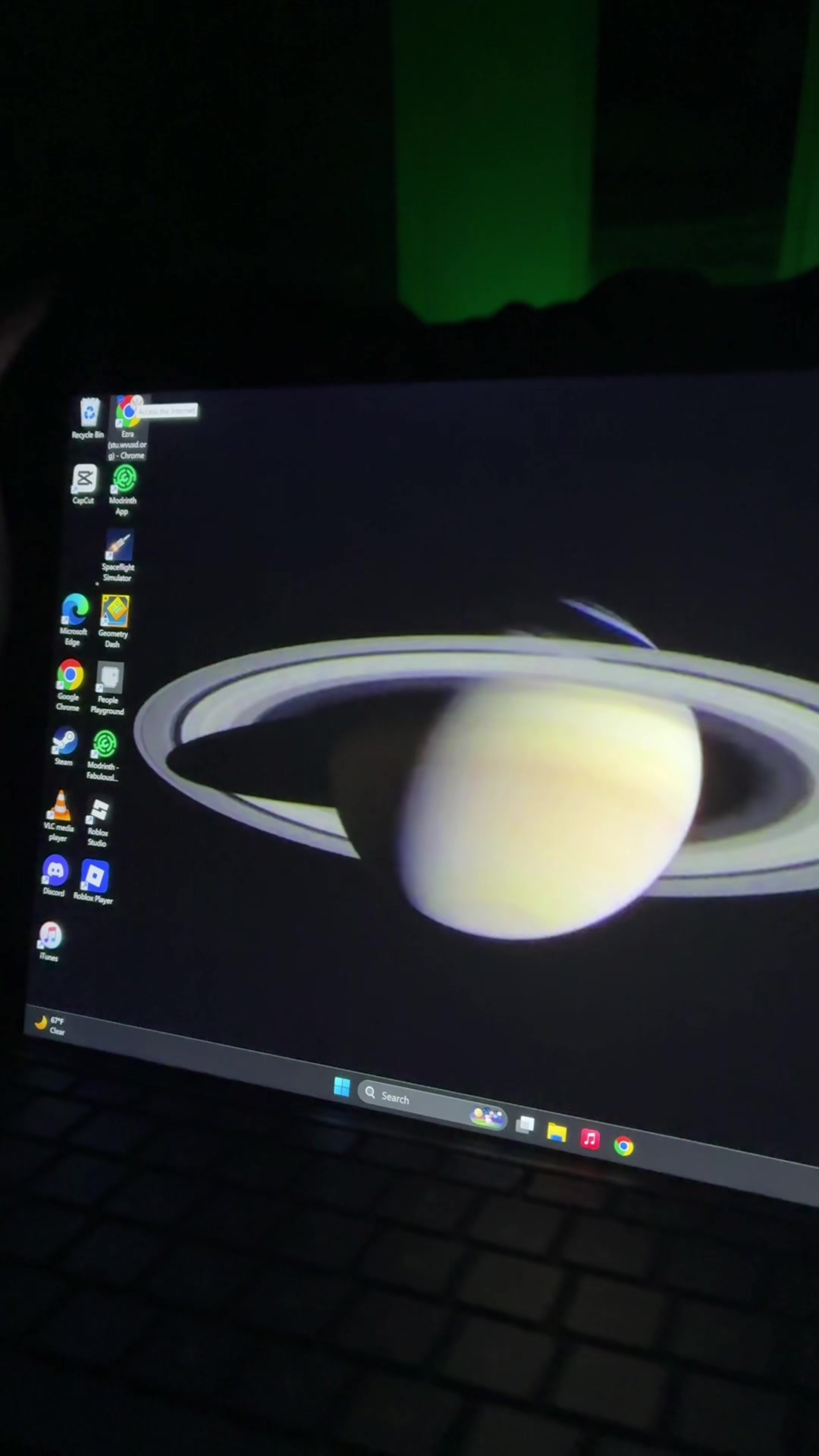Open the Windows Start menu
Screen dimensions: 819x1456
tap(341, 1087)
